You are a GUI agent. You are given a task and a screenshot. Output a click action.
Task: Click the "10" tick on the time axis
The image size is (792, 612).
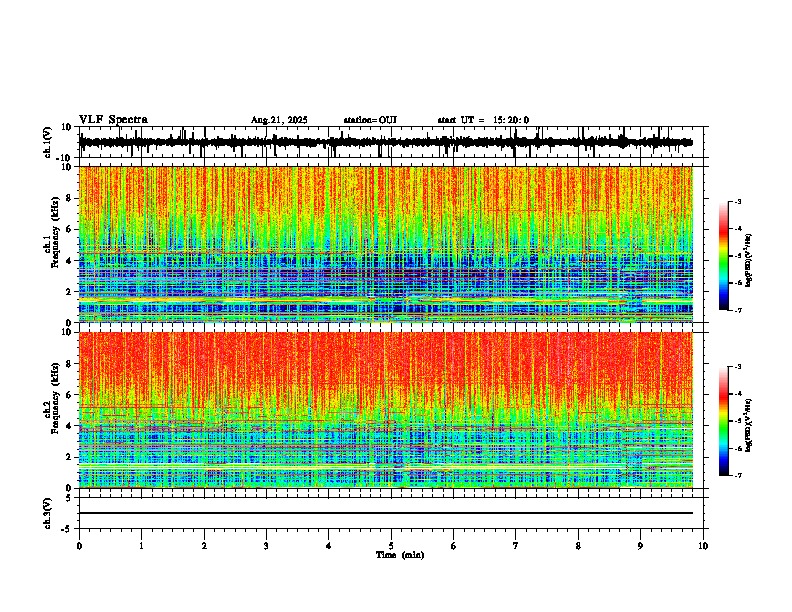point(703,545)
